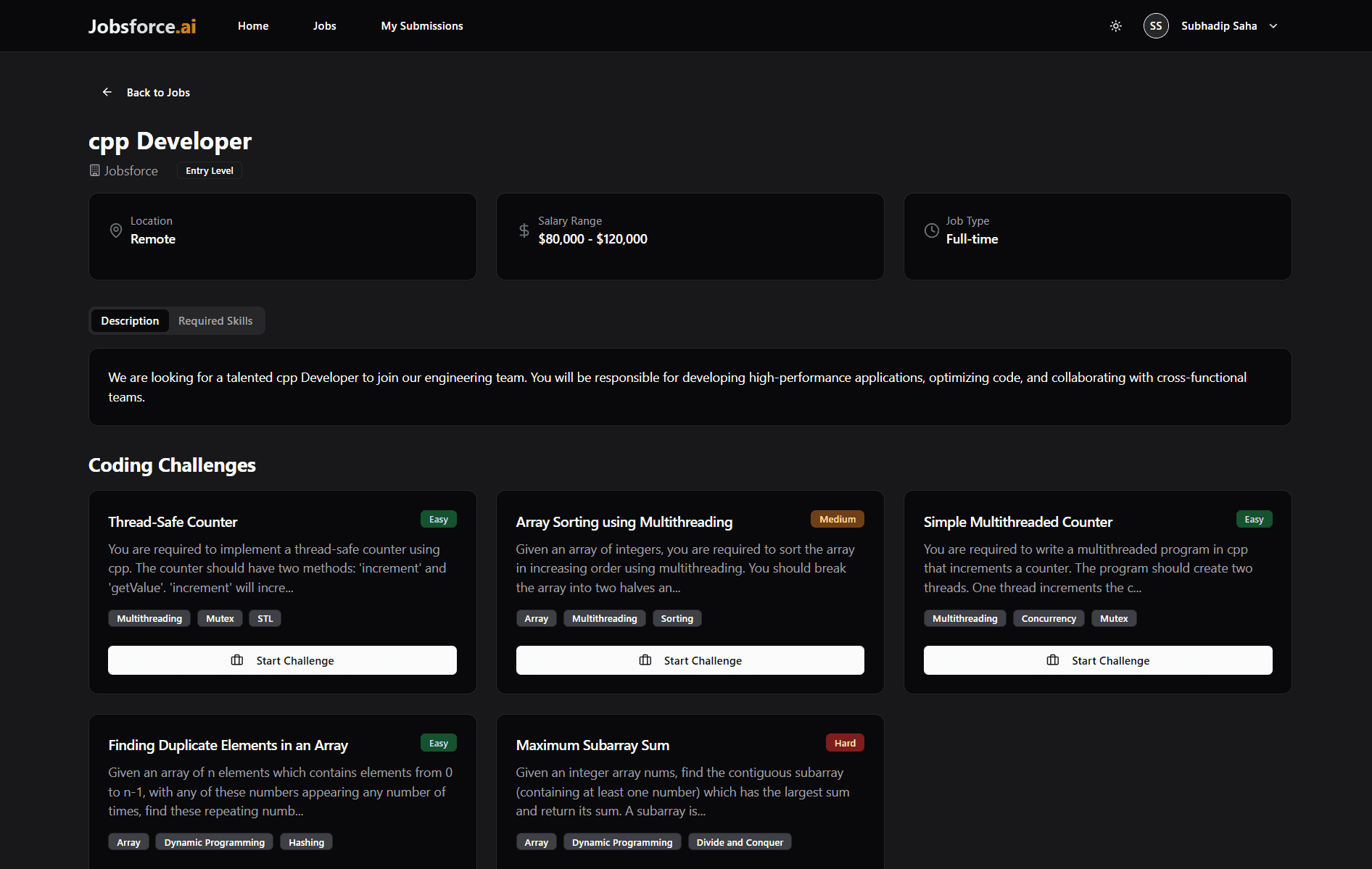Start the Array Sorting using Multithreading challenge
1372x869 pixels.
(690, 660)
